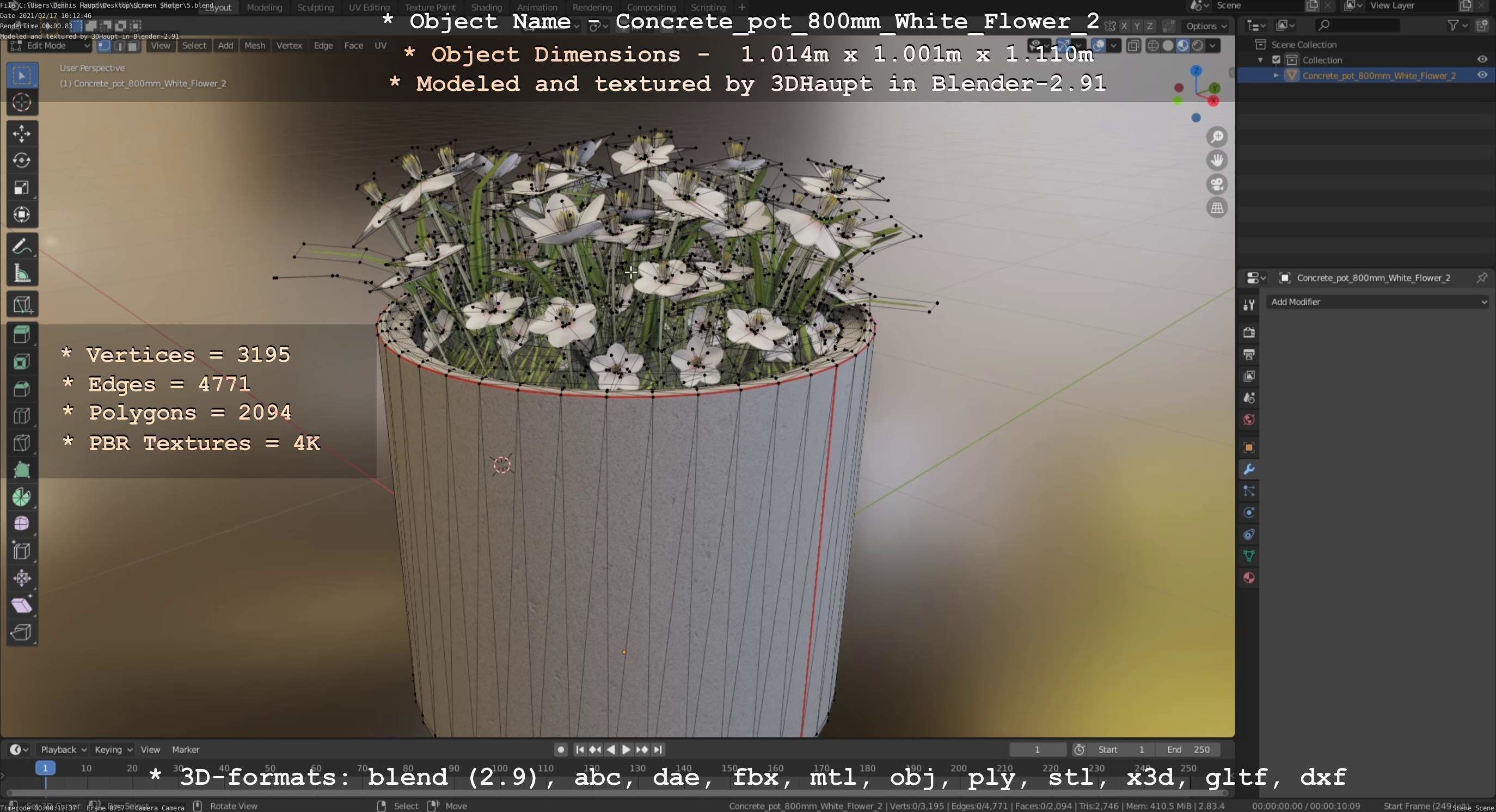Open the Playback dropdown in timeline

coord(63,749)
